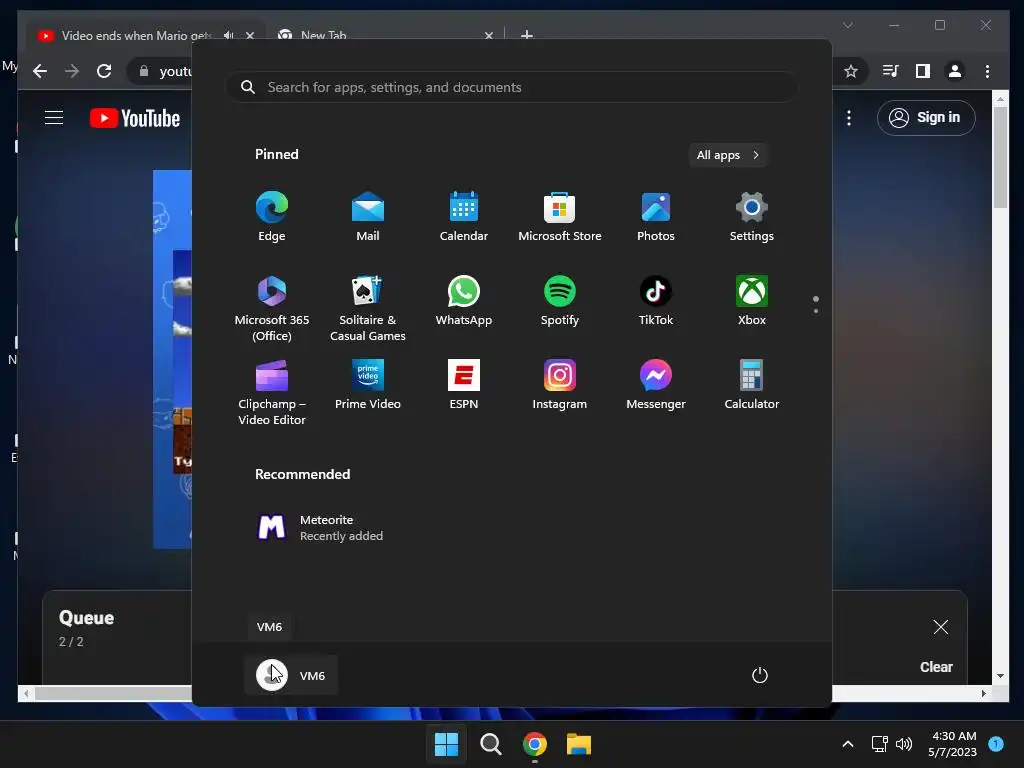Close the YouTube Queue panel
This screenshot has height=768, width=1024.
[x=940, y=627]
